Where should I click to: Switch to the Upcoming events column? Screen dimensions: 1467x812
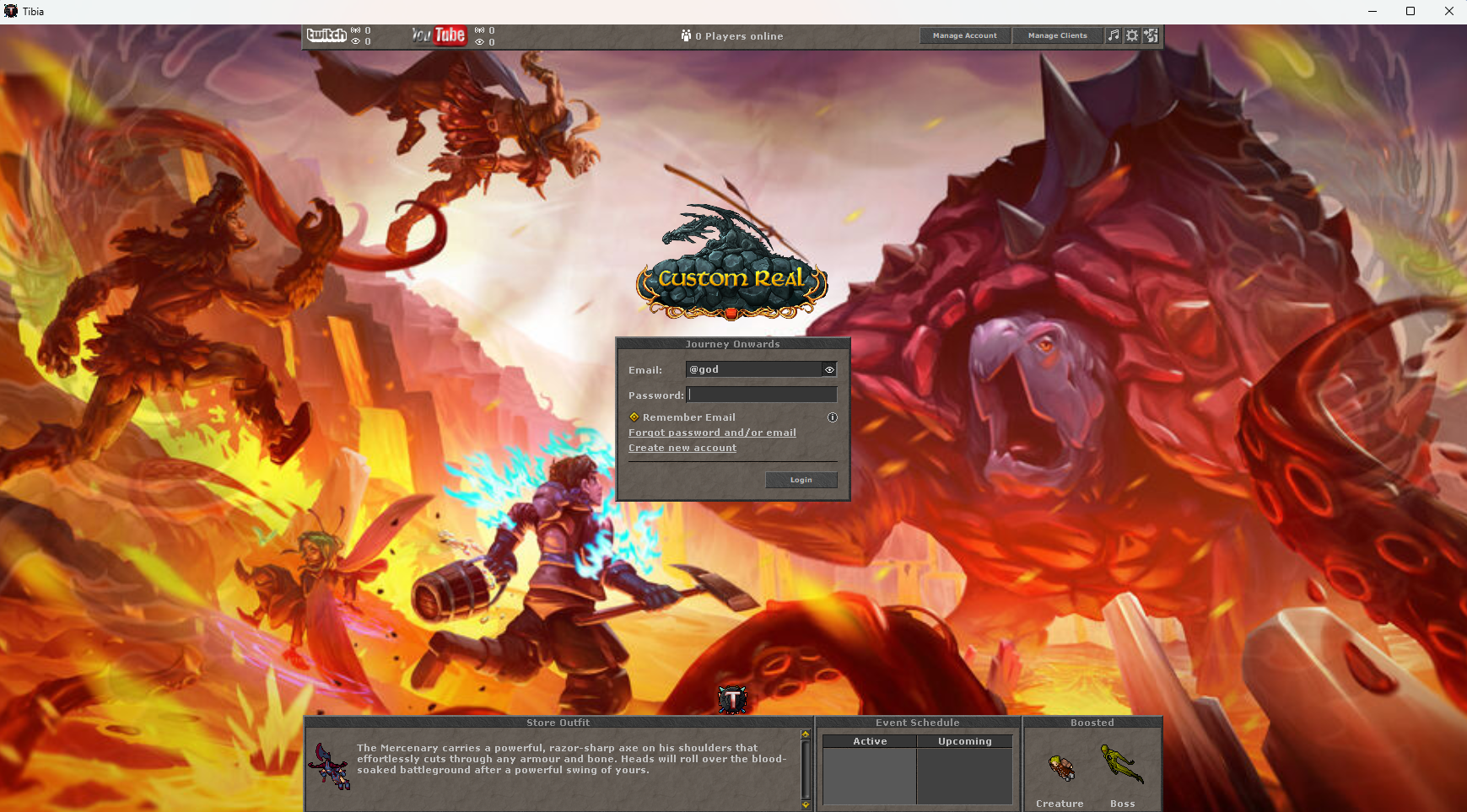pos(965,741)
